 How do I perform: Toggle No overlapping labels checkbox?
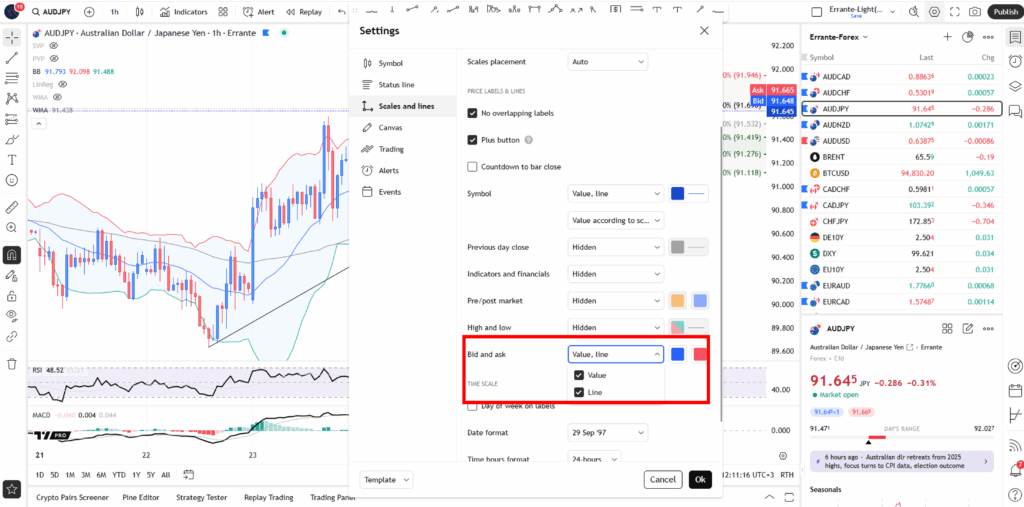point(473,113)
